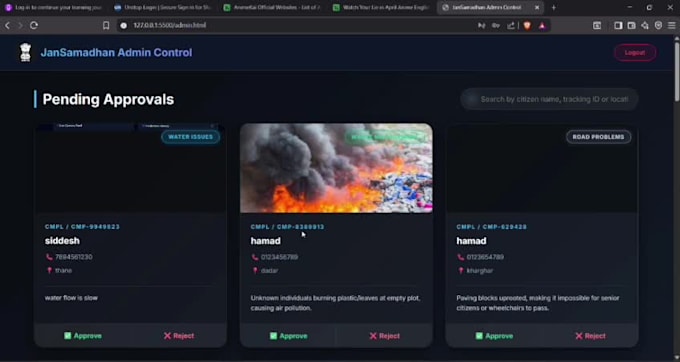View site information icon in address bar
The width and height of the screenshot is (680, 362).
point(124,26)
